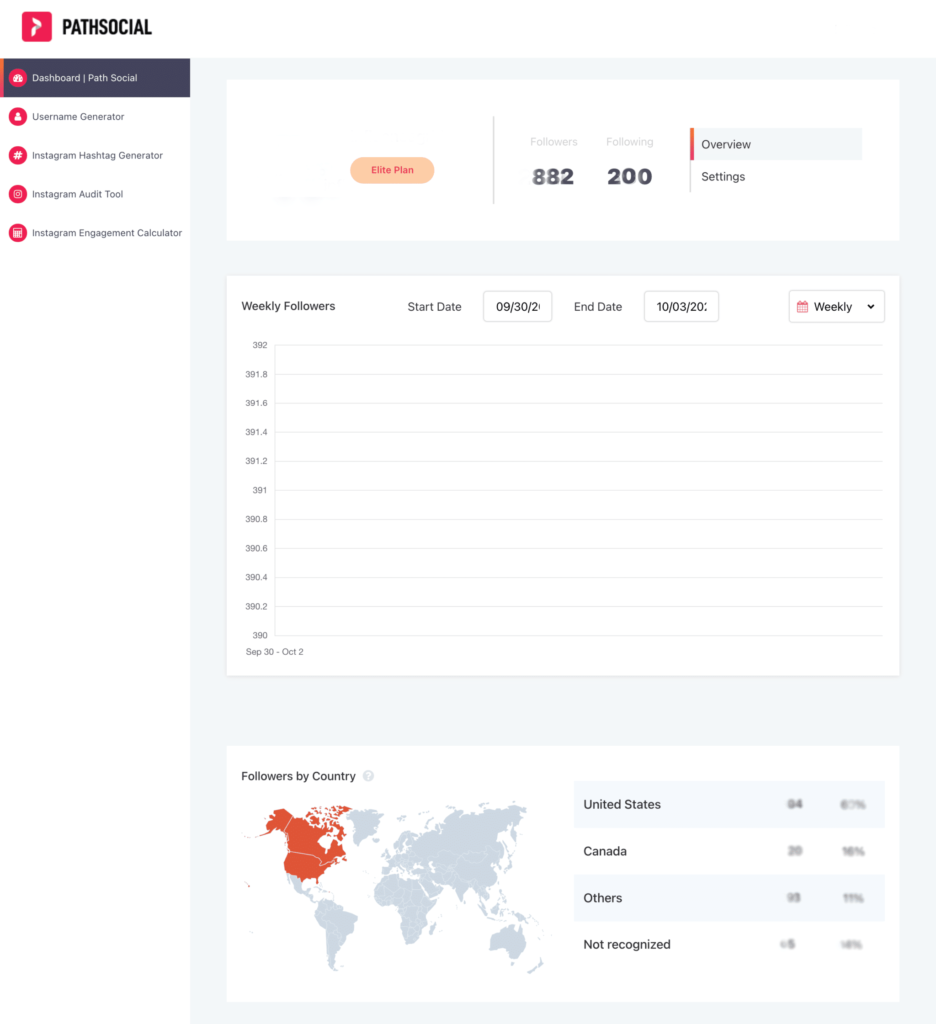Select the United States row

tap(729, 804)
